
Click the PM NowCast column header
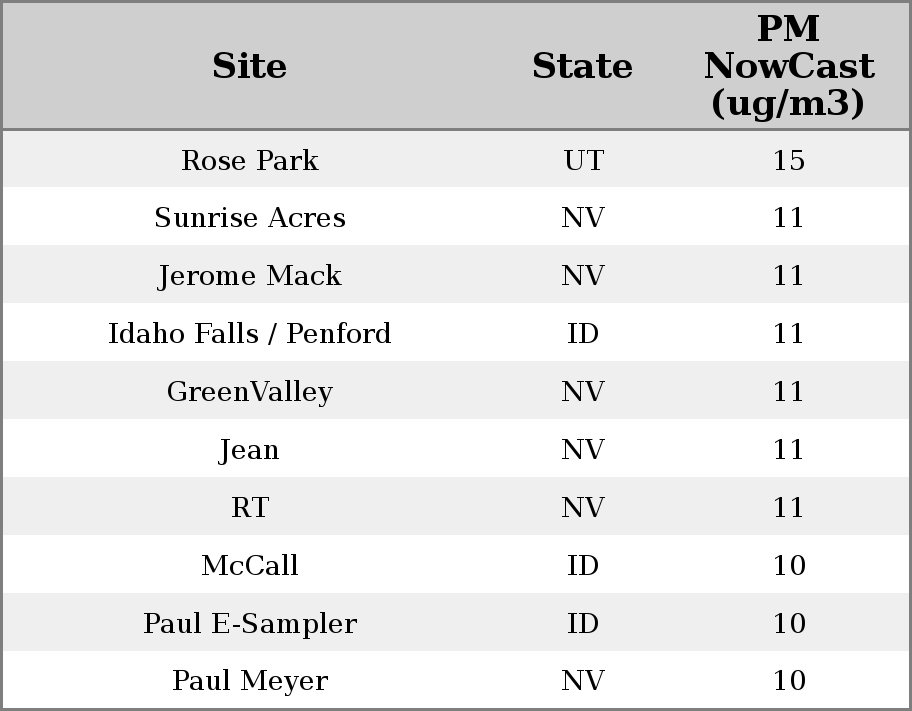[x=788, y=66]
